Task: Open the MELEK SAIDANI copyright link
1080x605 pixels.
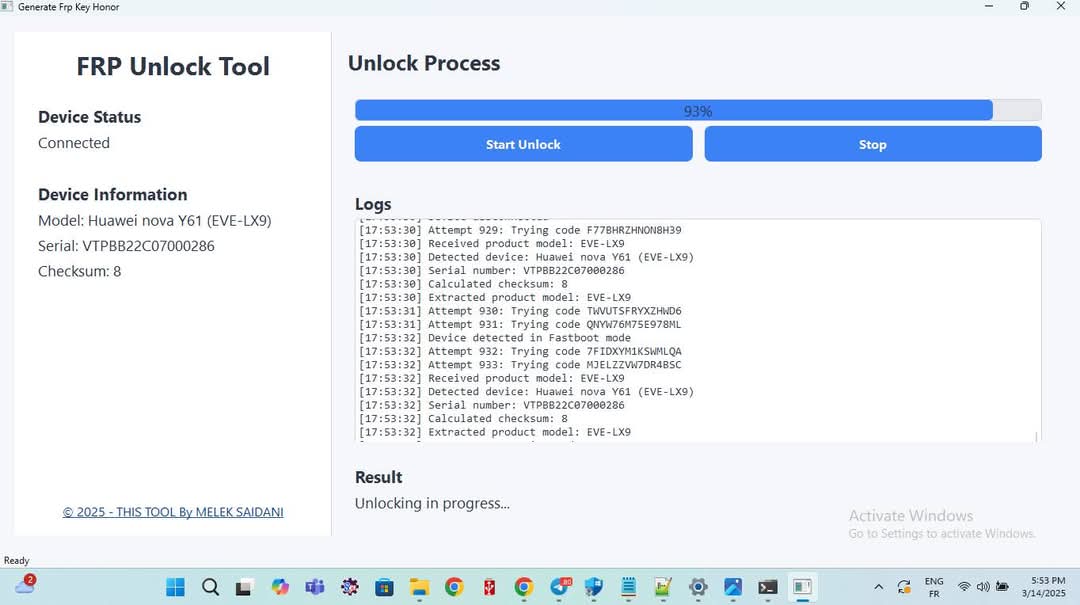Action: coord(173,512)
